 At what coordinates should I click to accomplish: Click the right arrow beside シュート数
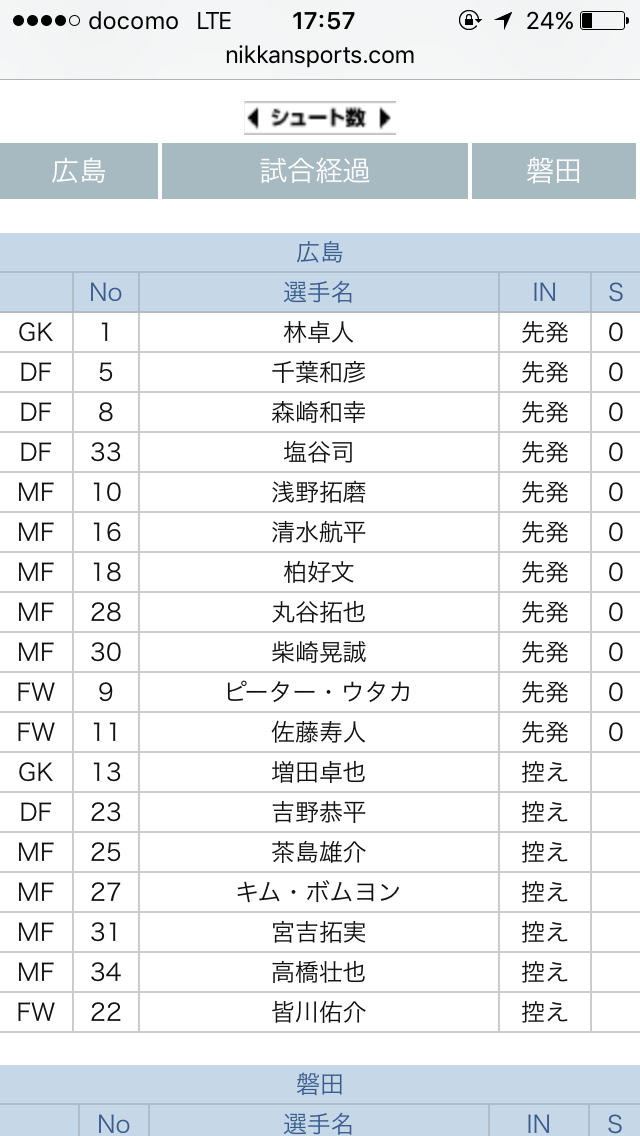[386, 118]
